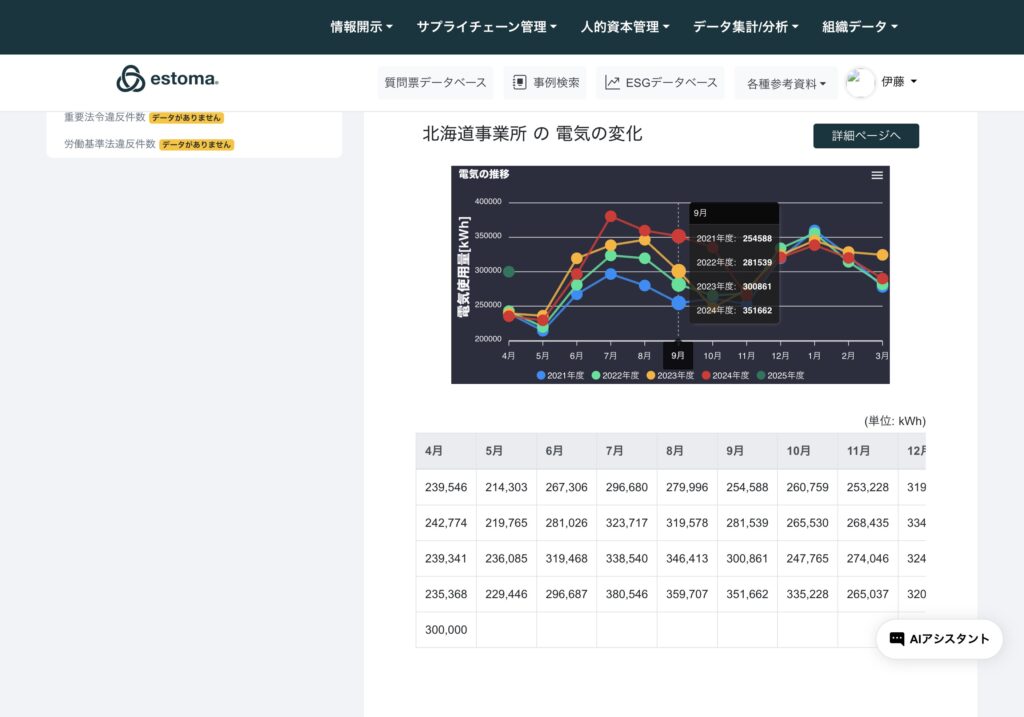The image size is (1024, 717).
Task: Click the 詳細ページへ button
Action: click(866, 136)
